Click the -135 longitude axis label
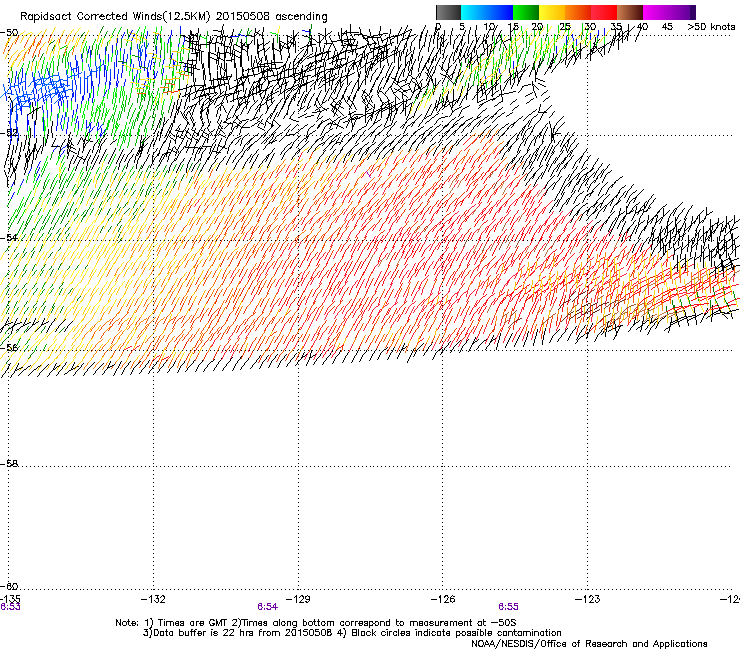This screenshot has width=740, height=650. pyautogui.click(x=10, y=599)
